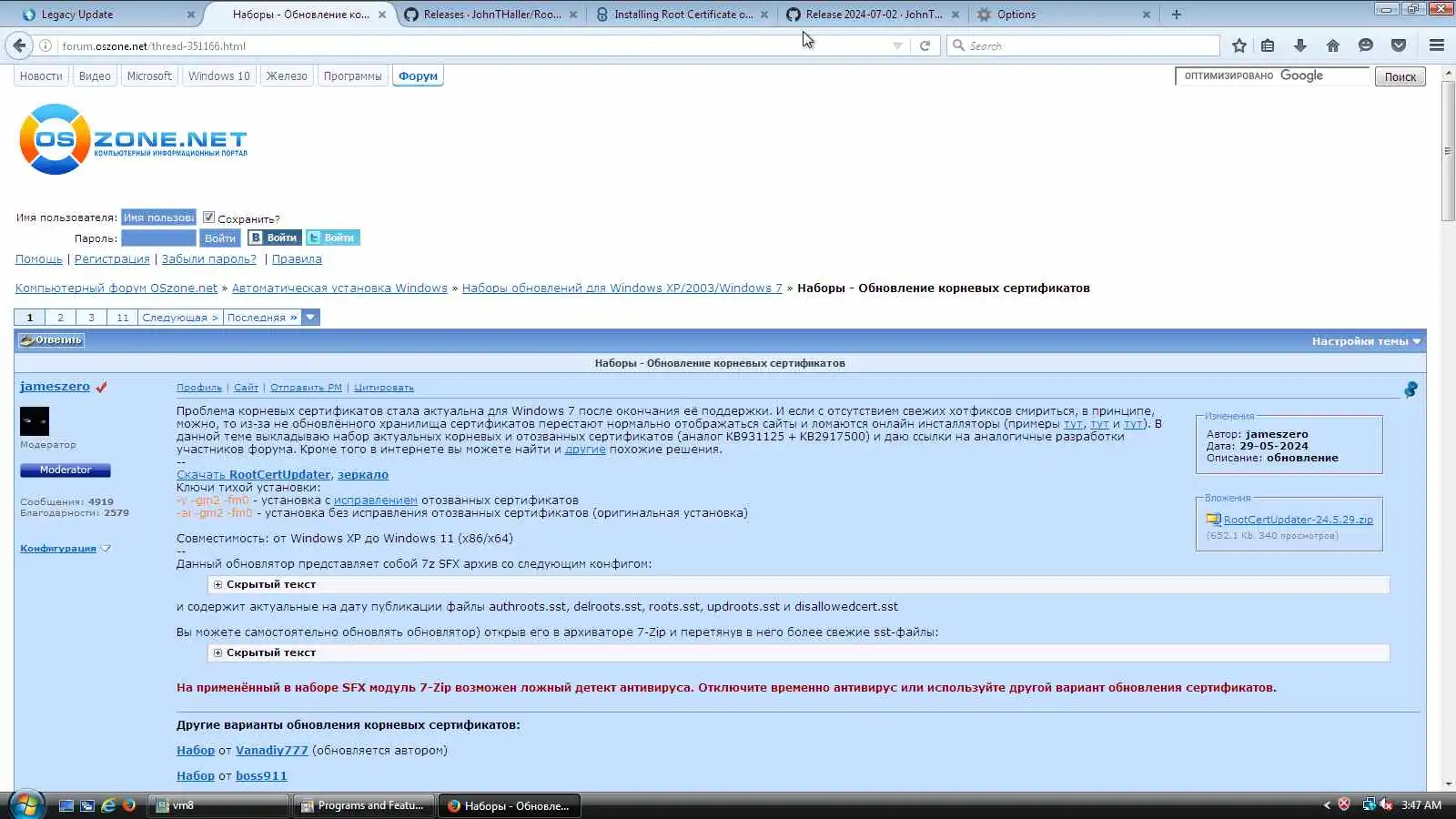This screenshot has height=819, width=1456.
Task: Show hidden tray icons arrow
Action: [x=1326, y=804]
